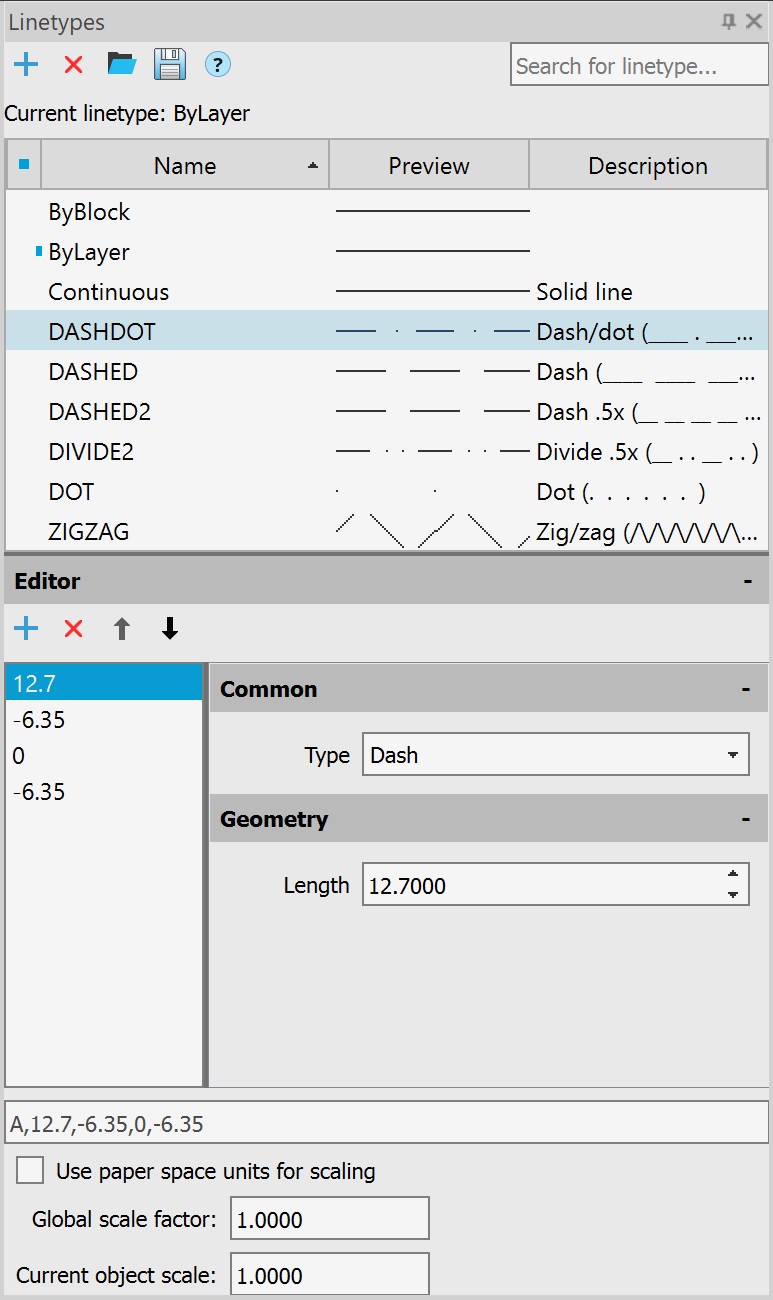
Task: Sort by the Name column header
Action: pos(185,166)
